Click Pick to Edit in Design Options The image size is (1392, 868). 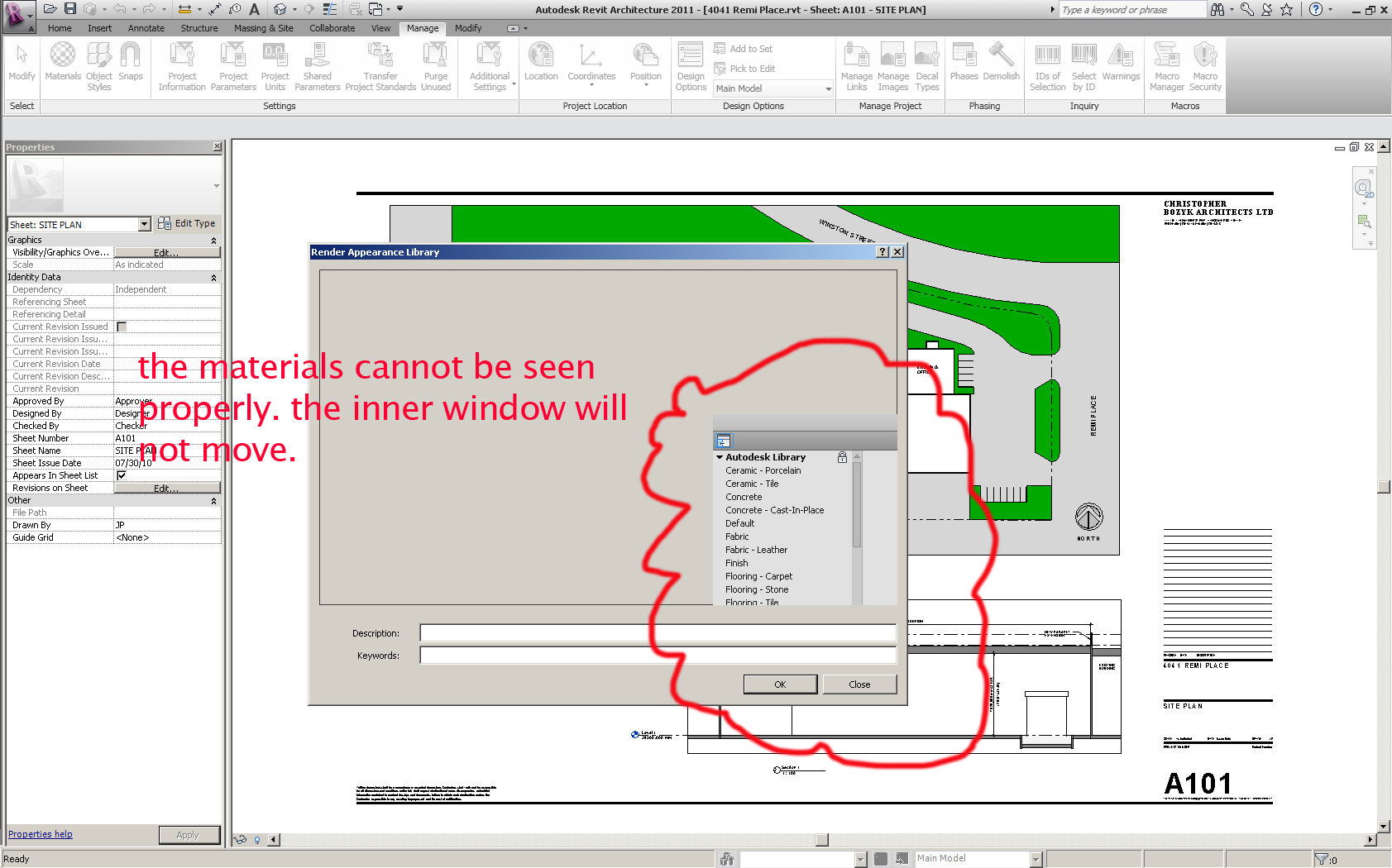(744, 69)
